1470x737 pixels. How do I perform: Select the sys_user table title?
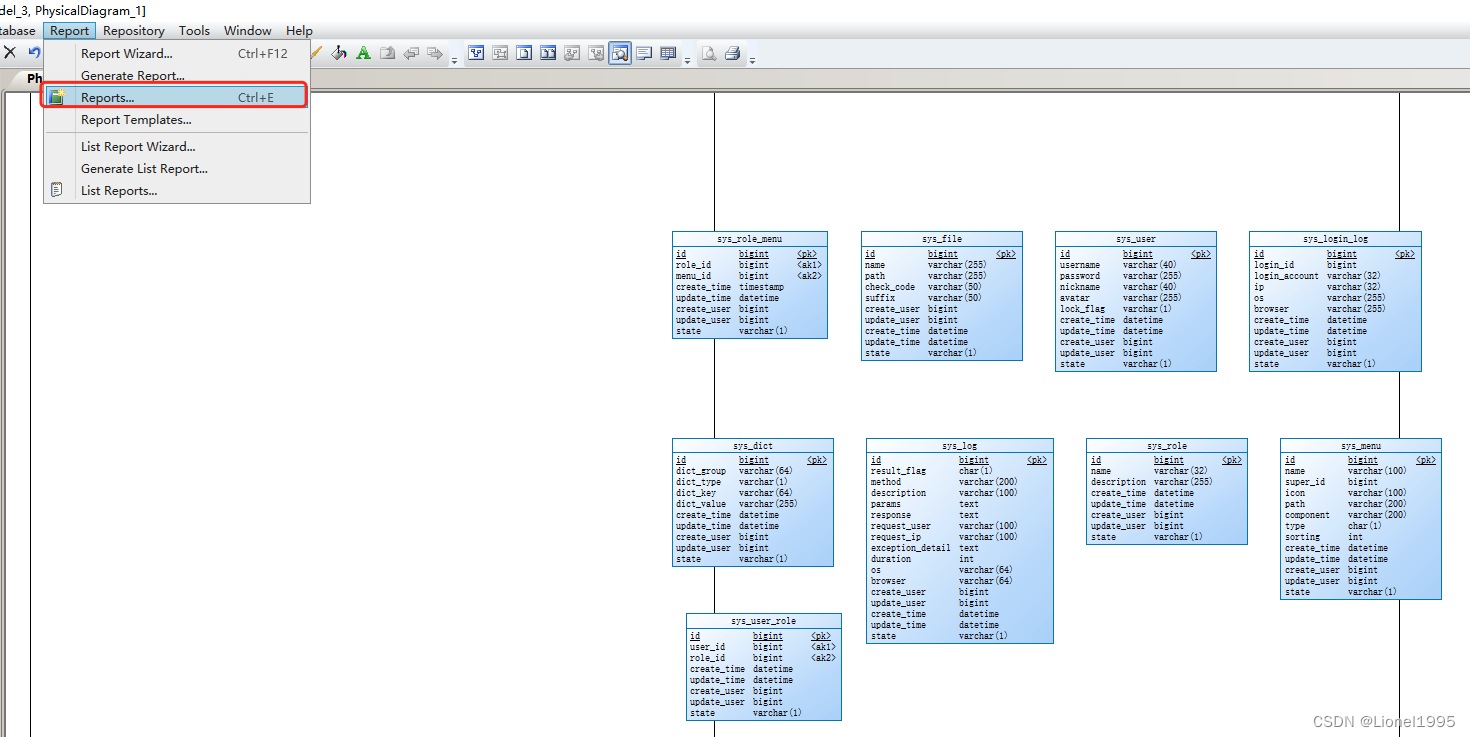[x=1136, y=239]
